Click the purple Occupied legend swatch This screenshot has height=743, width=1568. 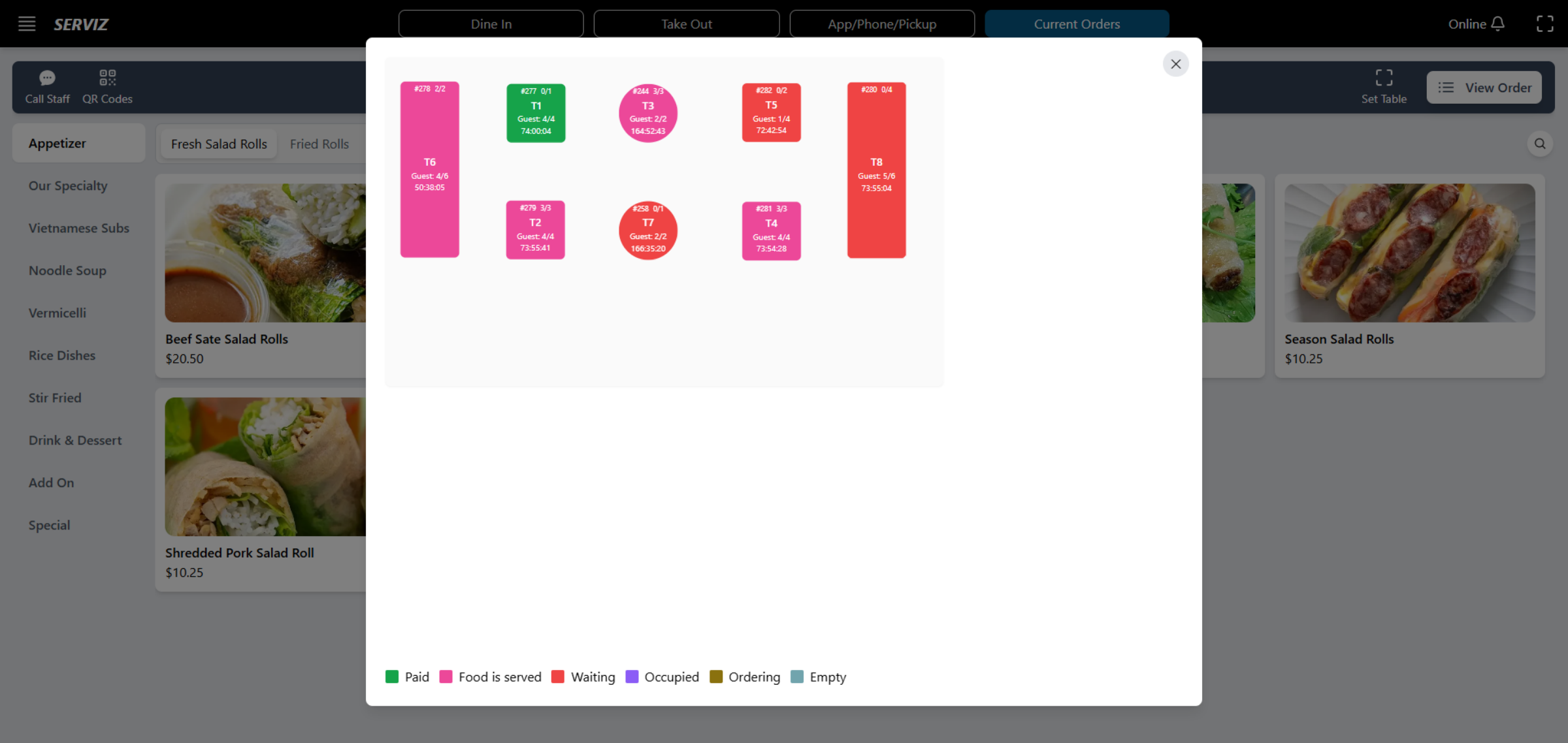[632, 676]
